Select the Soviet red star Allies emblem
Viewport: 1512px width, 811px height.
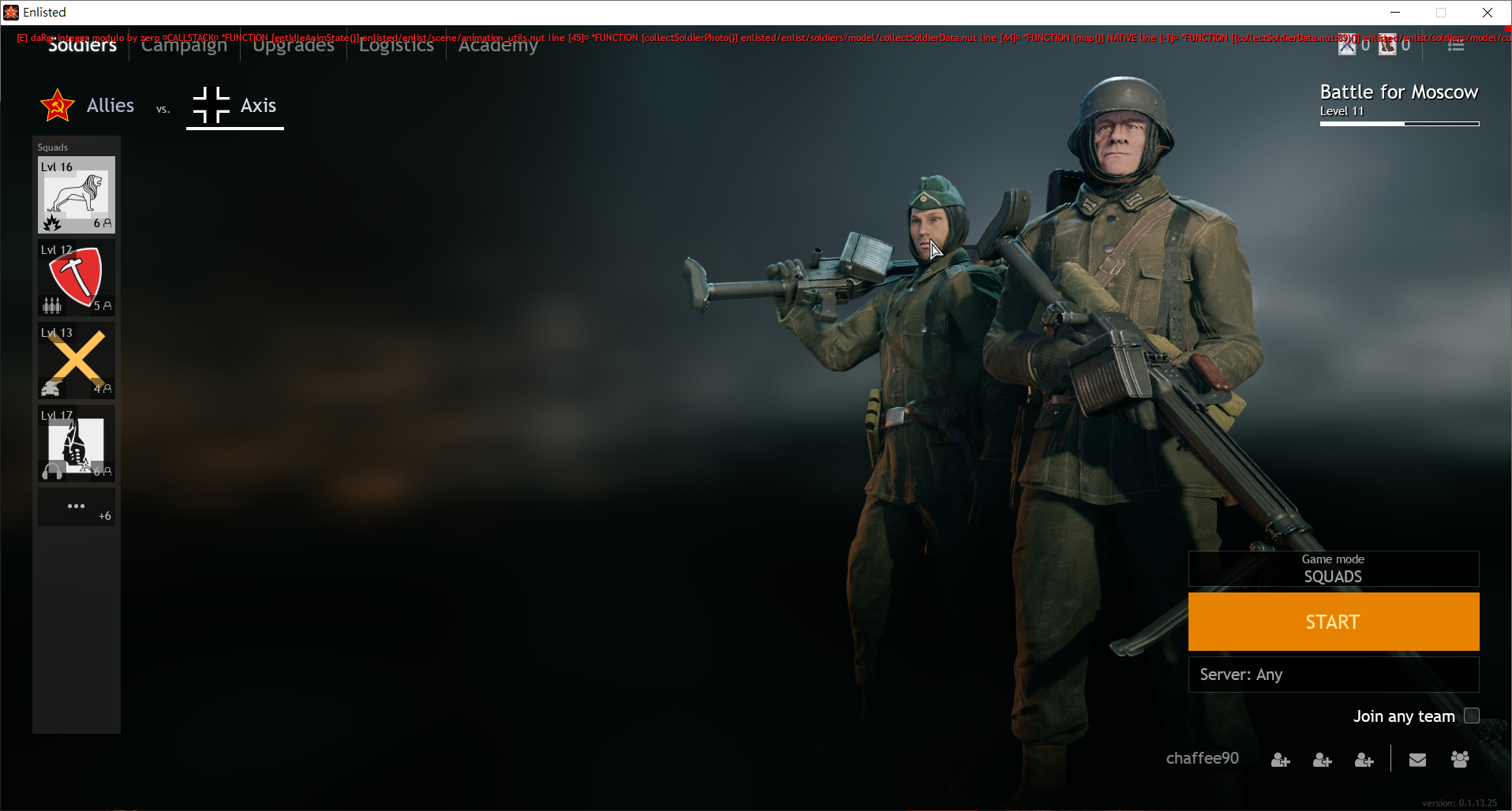click(58, 106)
